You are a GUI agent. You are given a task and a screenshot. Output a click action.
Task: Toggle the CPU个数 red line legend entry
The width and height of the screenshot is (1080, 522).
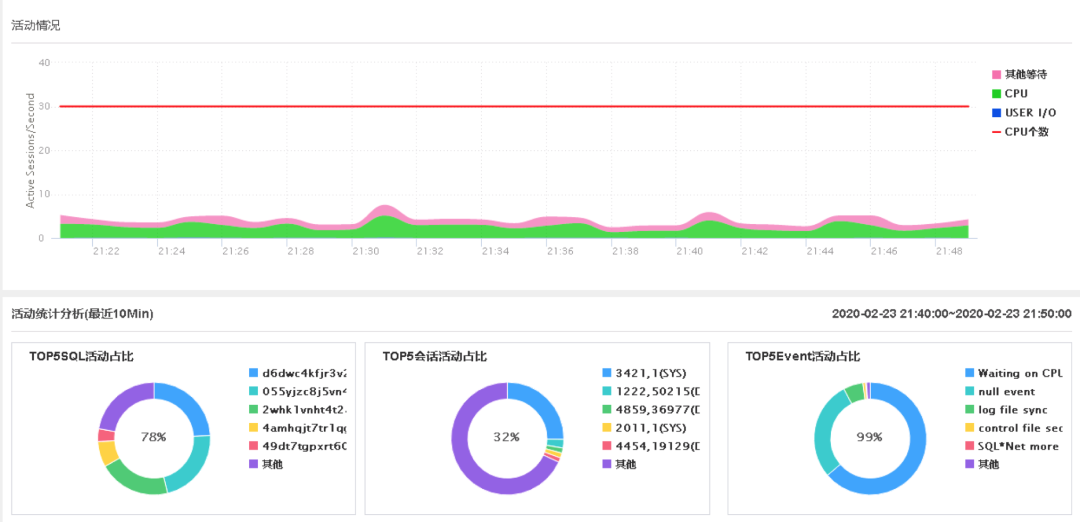click(1021, 132)
